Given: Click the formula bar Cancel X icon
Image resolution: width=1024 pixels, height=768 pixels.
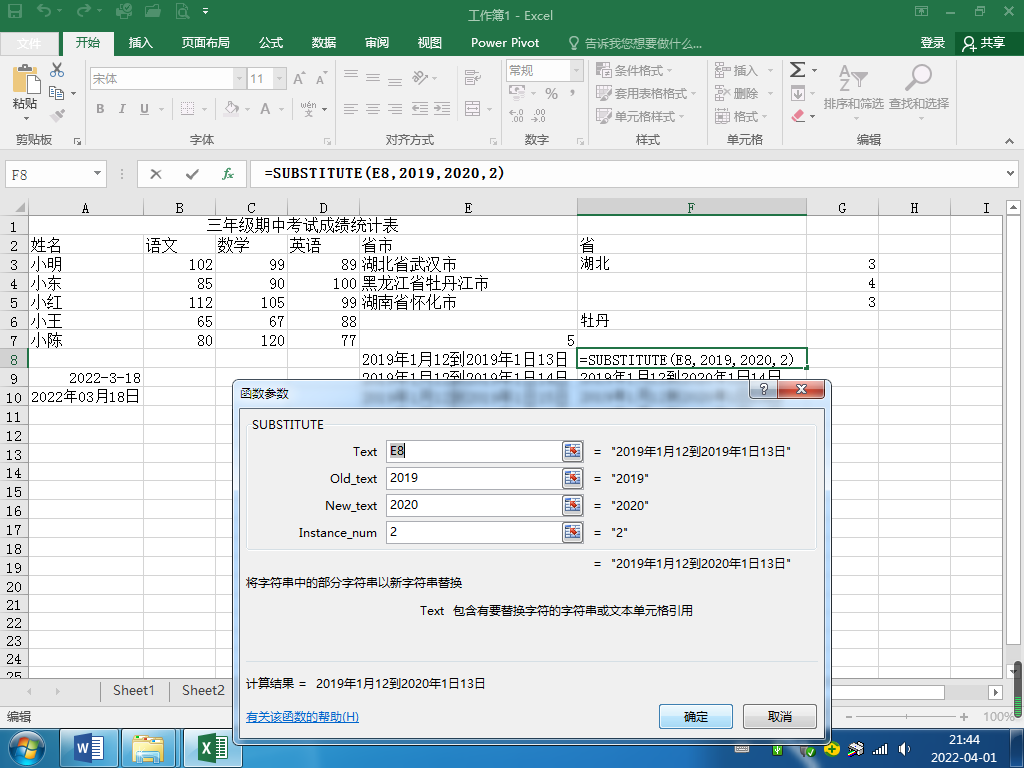Looking at the screenshot, I should [155, 174].
